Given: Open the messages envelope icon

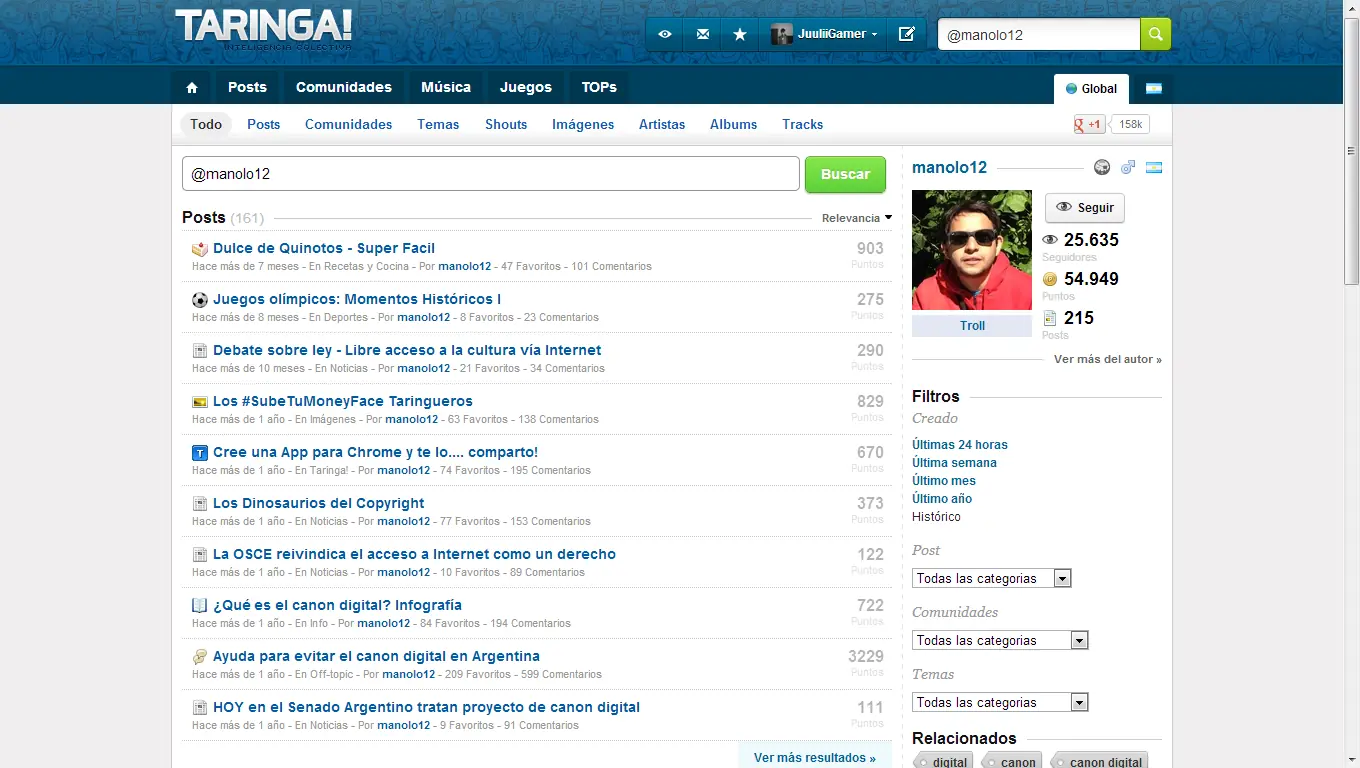Looking at the screenshot, I should (703, 34).
